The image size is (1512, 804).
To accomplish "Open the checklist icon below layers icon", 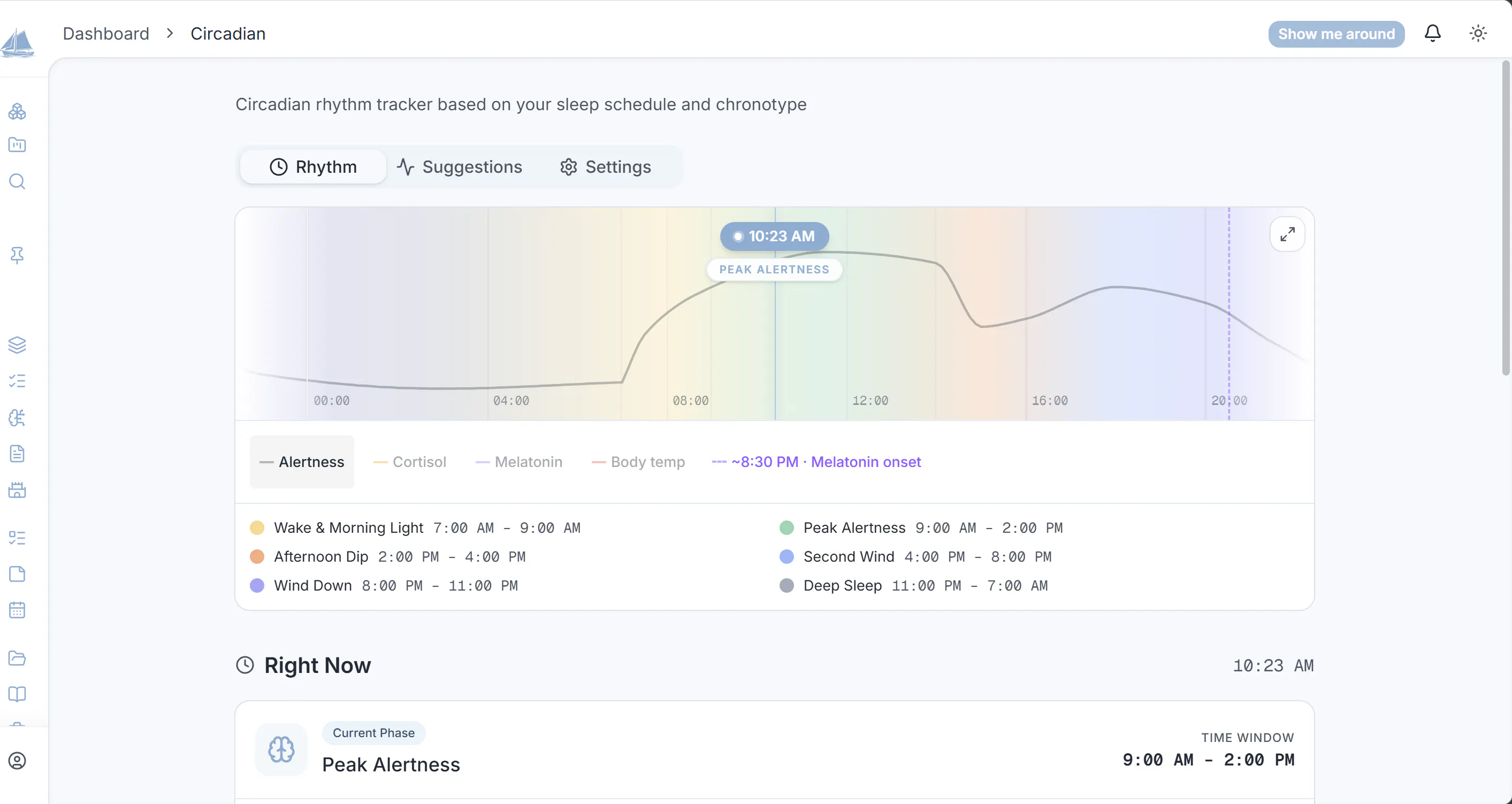I will pyautogui.click(x=17, y=381).
